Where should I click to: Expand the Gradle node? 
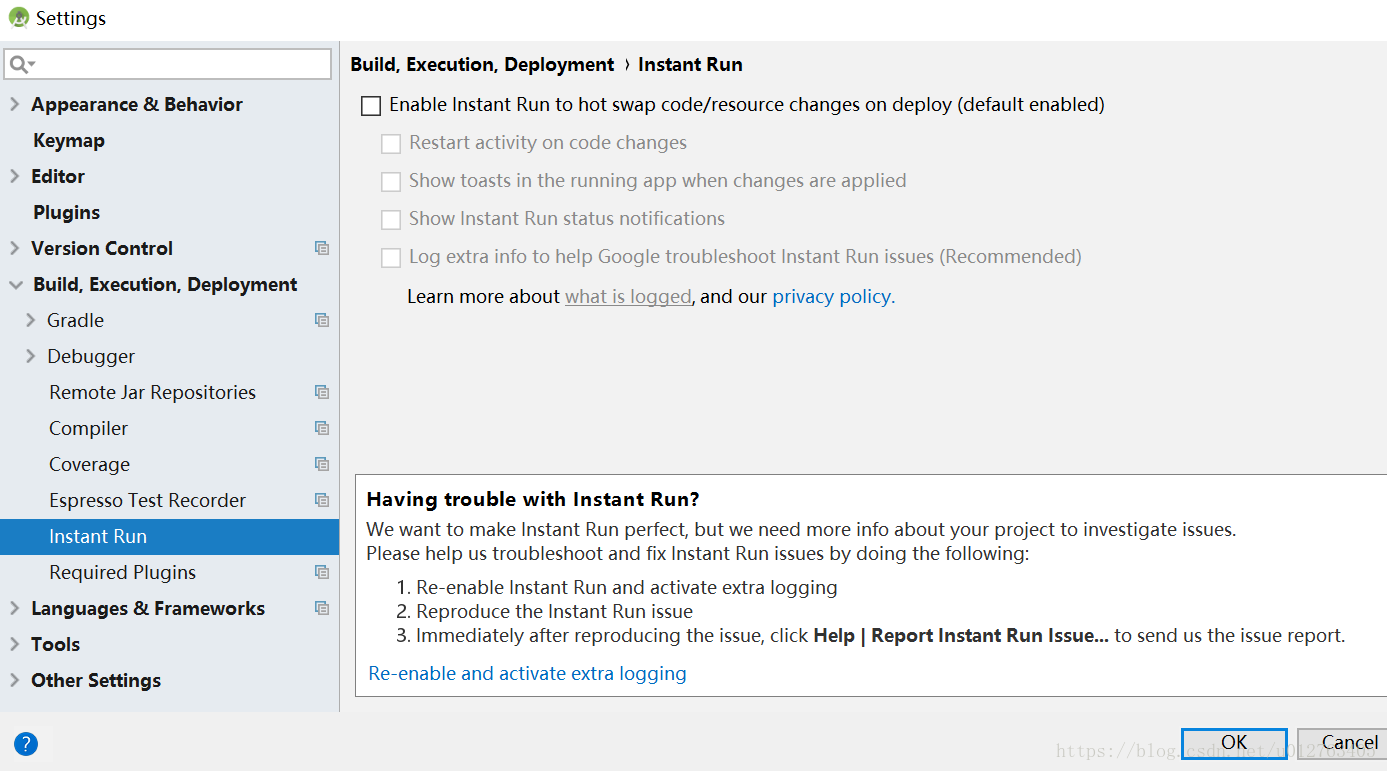30,320
